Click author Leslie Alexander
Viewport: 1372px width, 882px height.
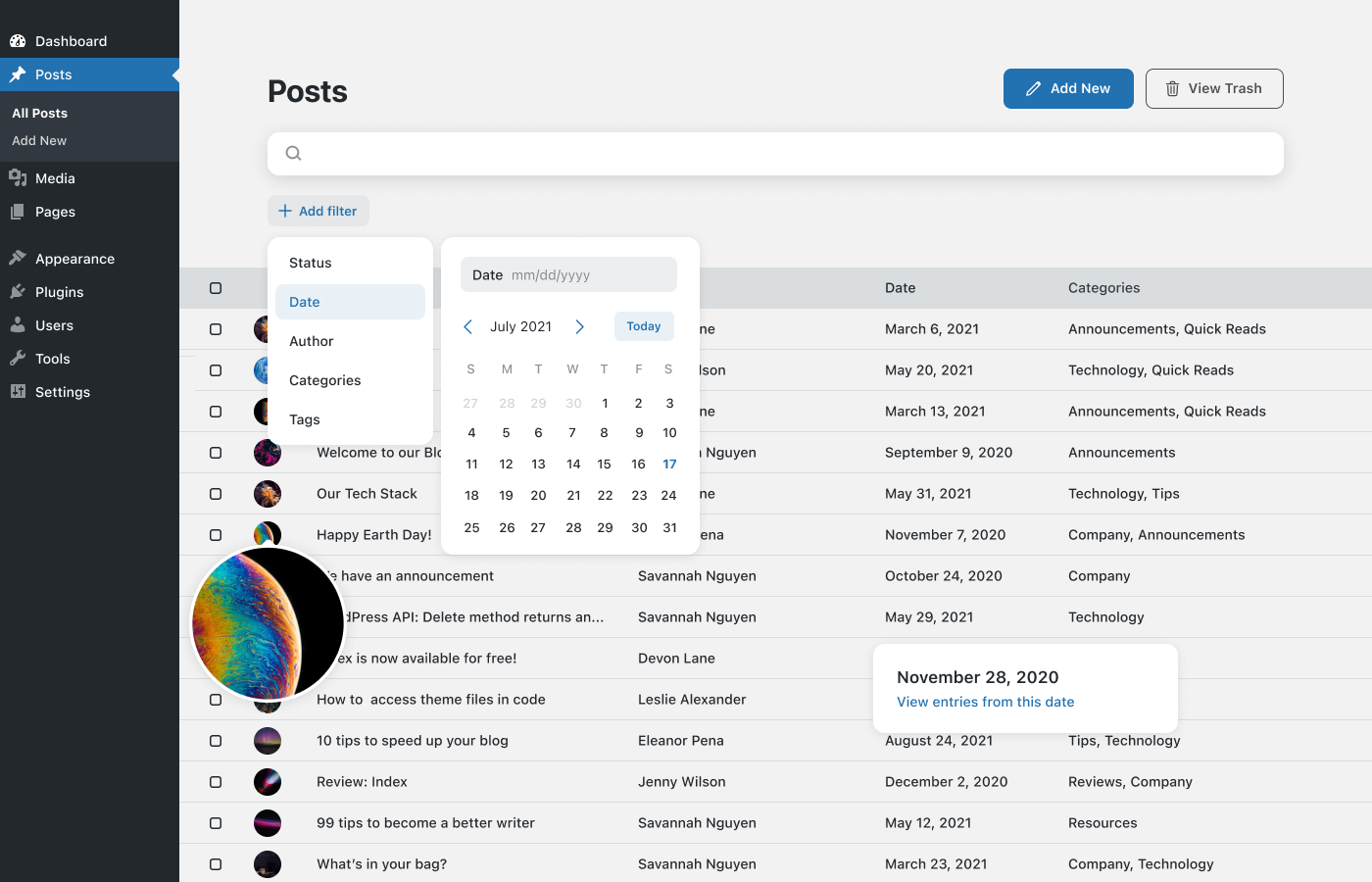(x=692, y=700)
